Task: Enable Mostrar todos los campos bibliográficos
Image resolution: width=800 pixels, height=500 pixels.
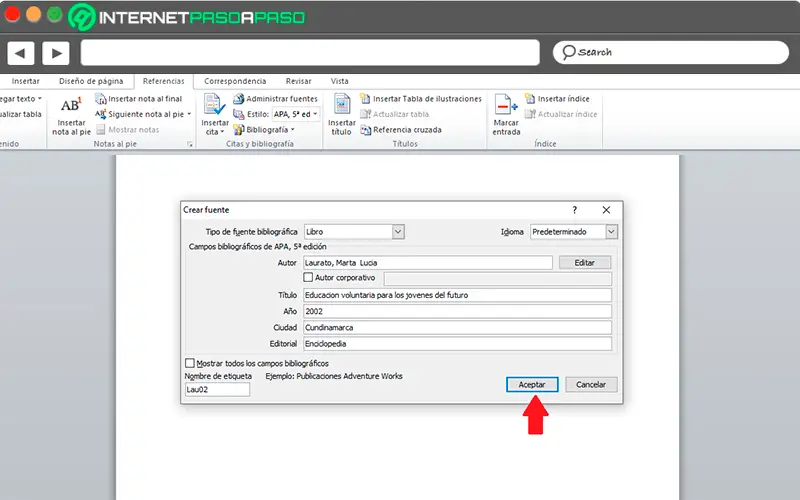Action: tap(190, 363)
